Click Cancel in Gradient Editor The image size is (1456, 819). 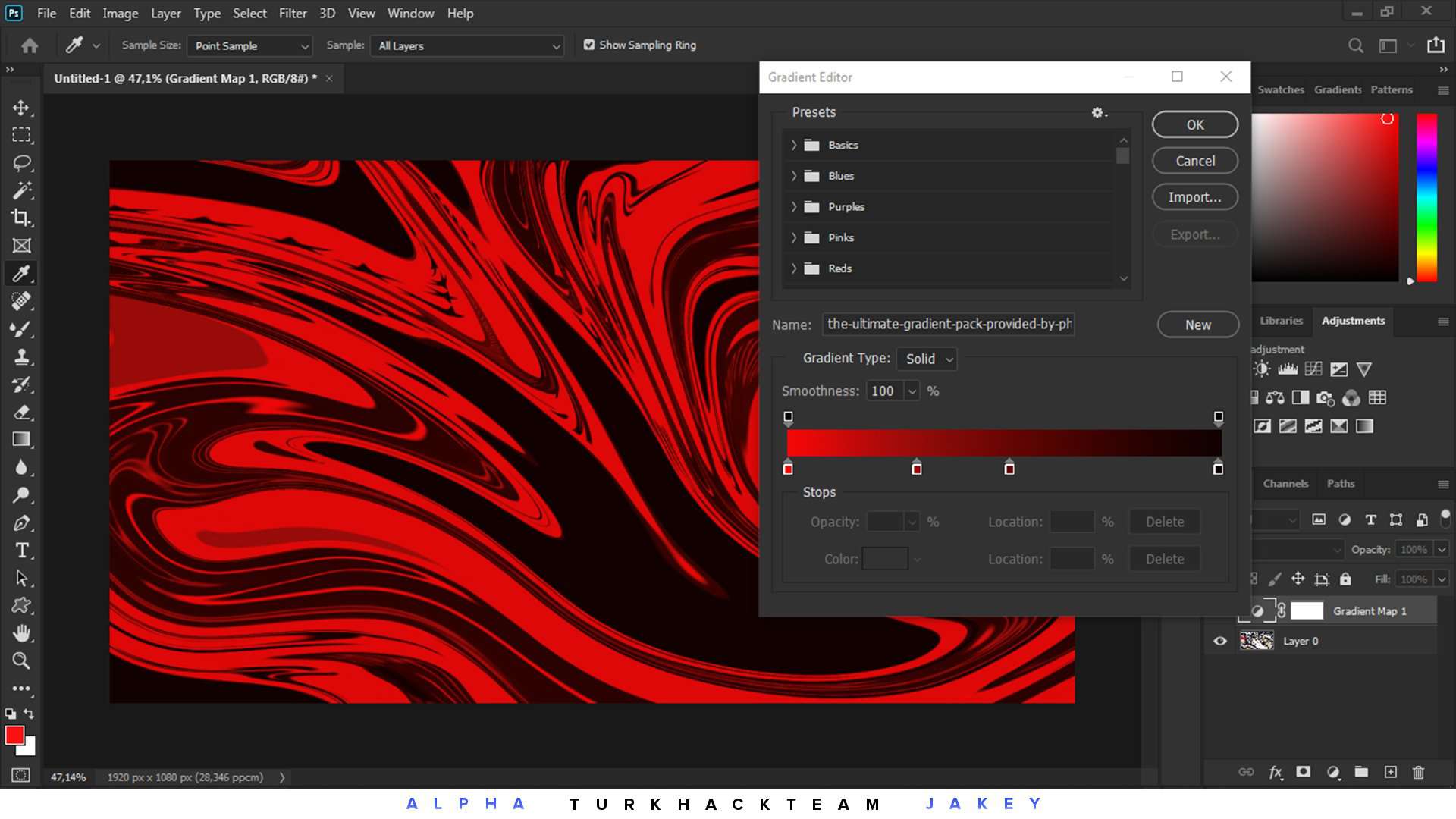click(1195, 161)
